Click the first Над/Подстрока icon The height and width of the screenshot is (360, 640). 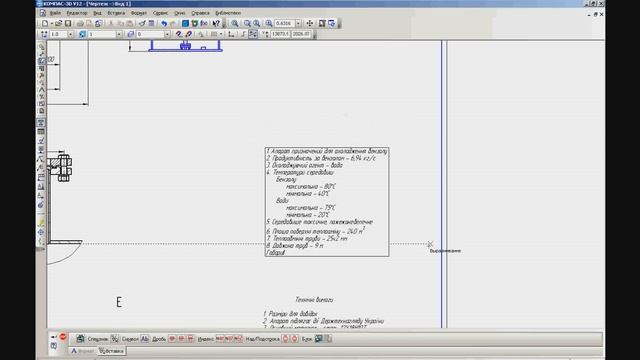[285, 339]
